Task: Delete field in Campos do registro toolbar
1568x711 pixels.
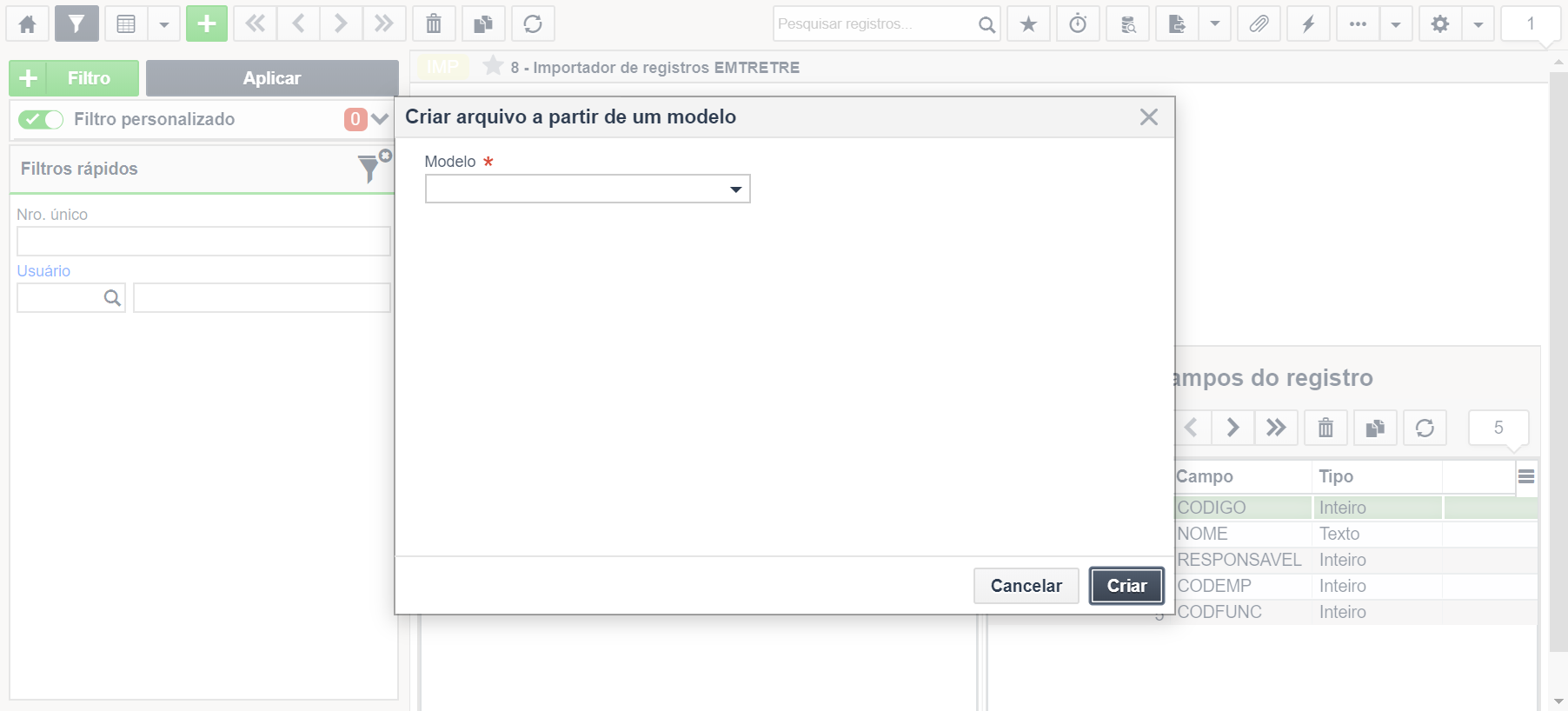Action: 1325,428
